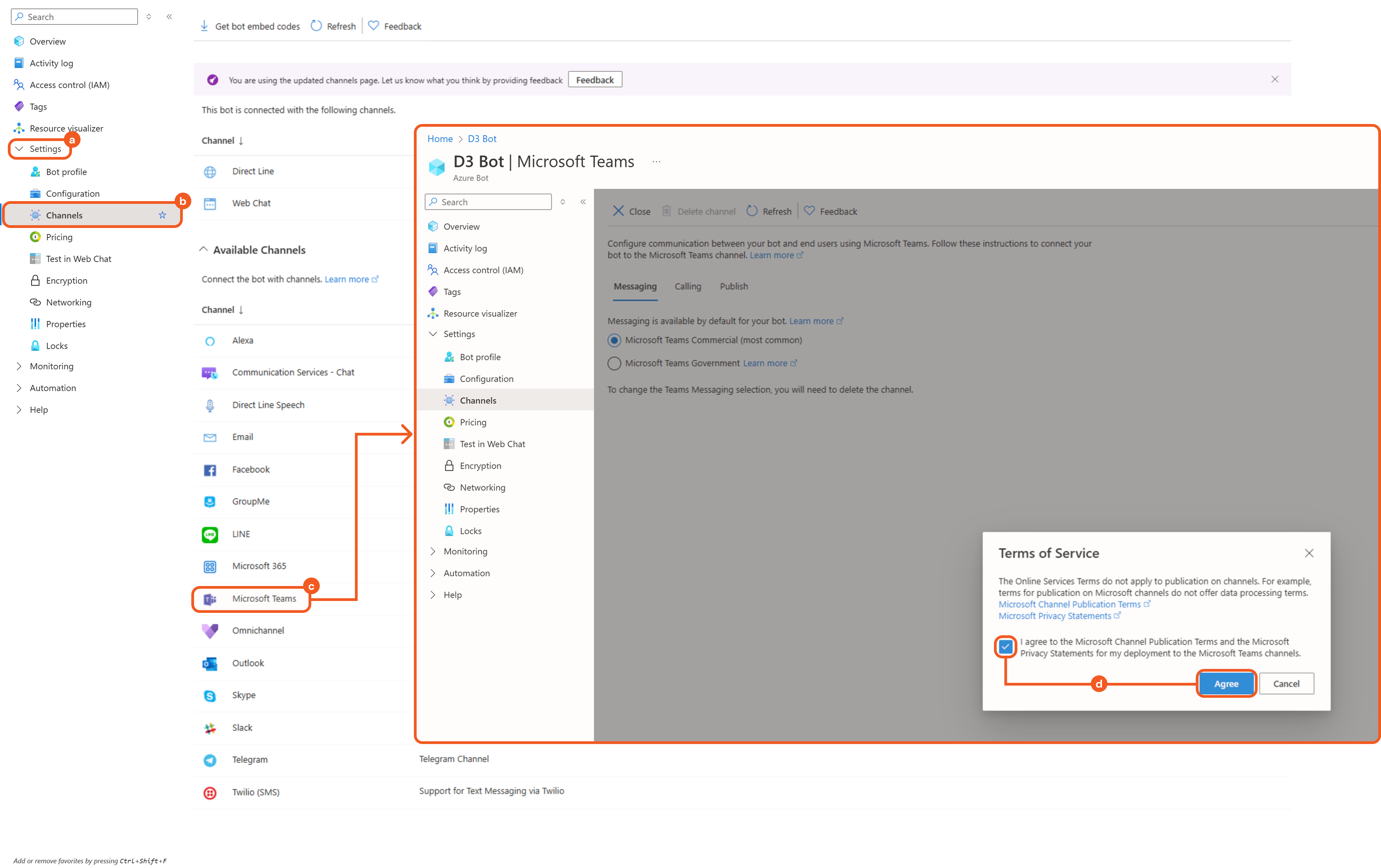Collapse the Settings section in left sidebar
This screenshot has height=868, width=1381.
point(19,149)
